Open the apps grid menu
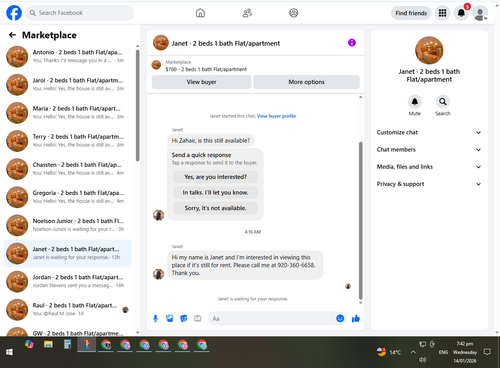Screen dimensions: 500x368 click(x=442, y=13)
